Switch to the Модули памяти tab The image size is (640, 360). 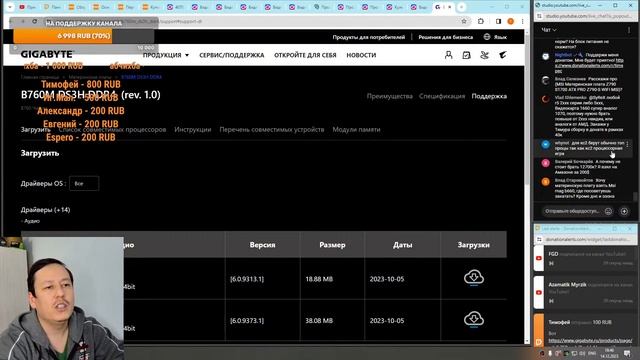(x=356, y=129)
